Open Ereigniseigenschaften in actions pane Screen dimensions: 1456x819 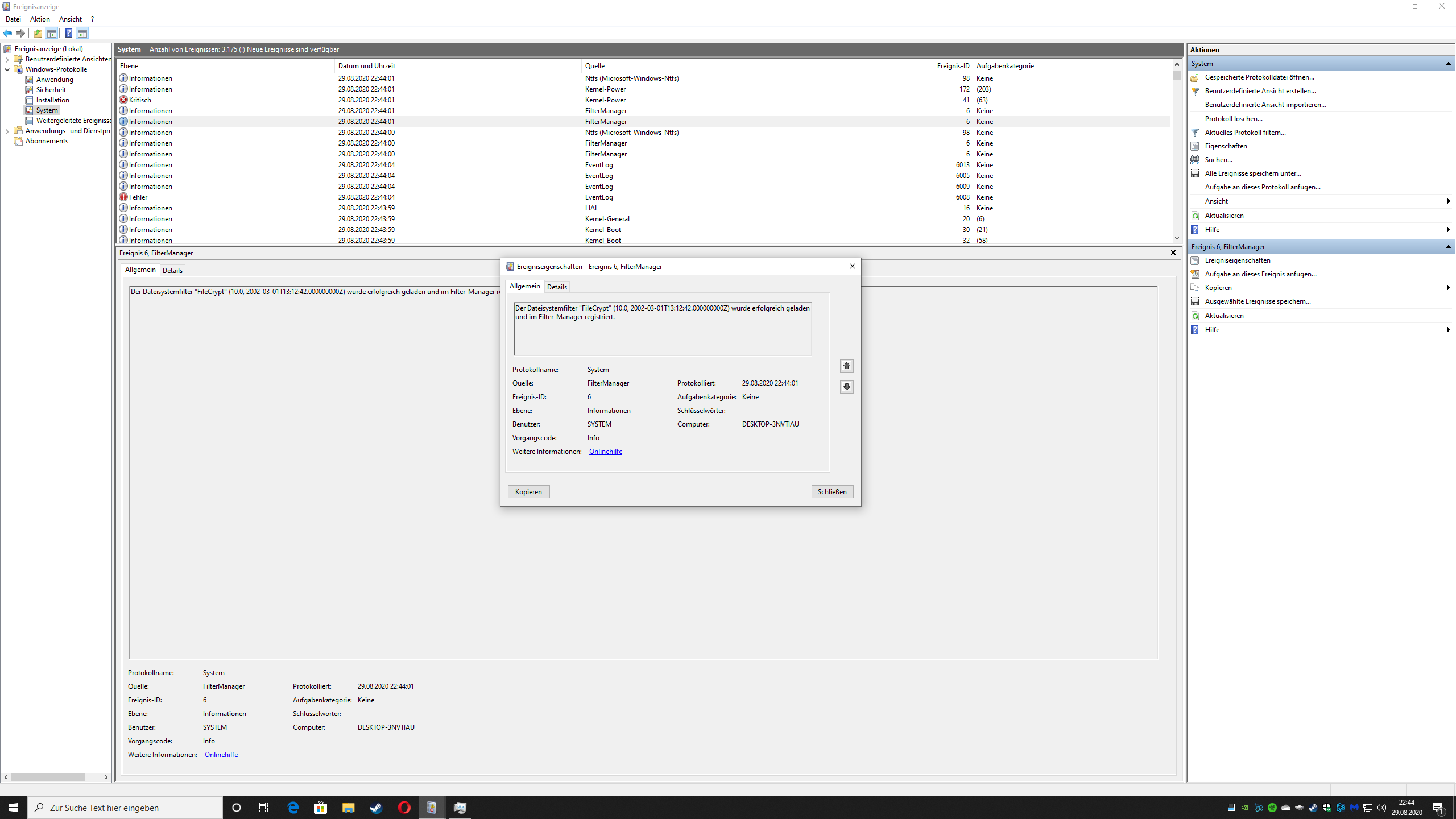(x=1237, y=260)
